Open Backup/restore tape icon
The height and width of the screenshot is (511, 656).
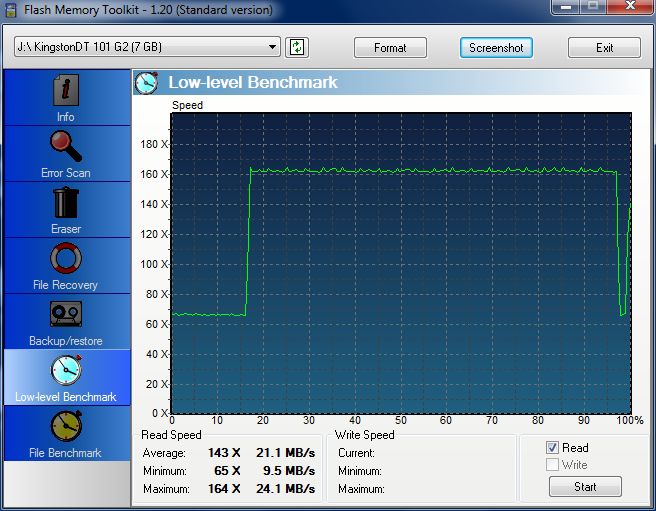[66, 313]
